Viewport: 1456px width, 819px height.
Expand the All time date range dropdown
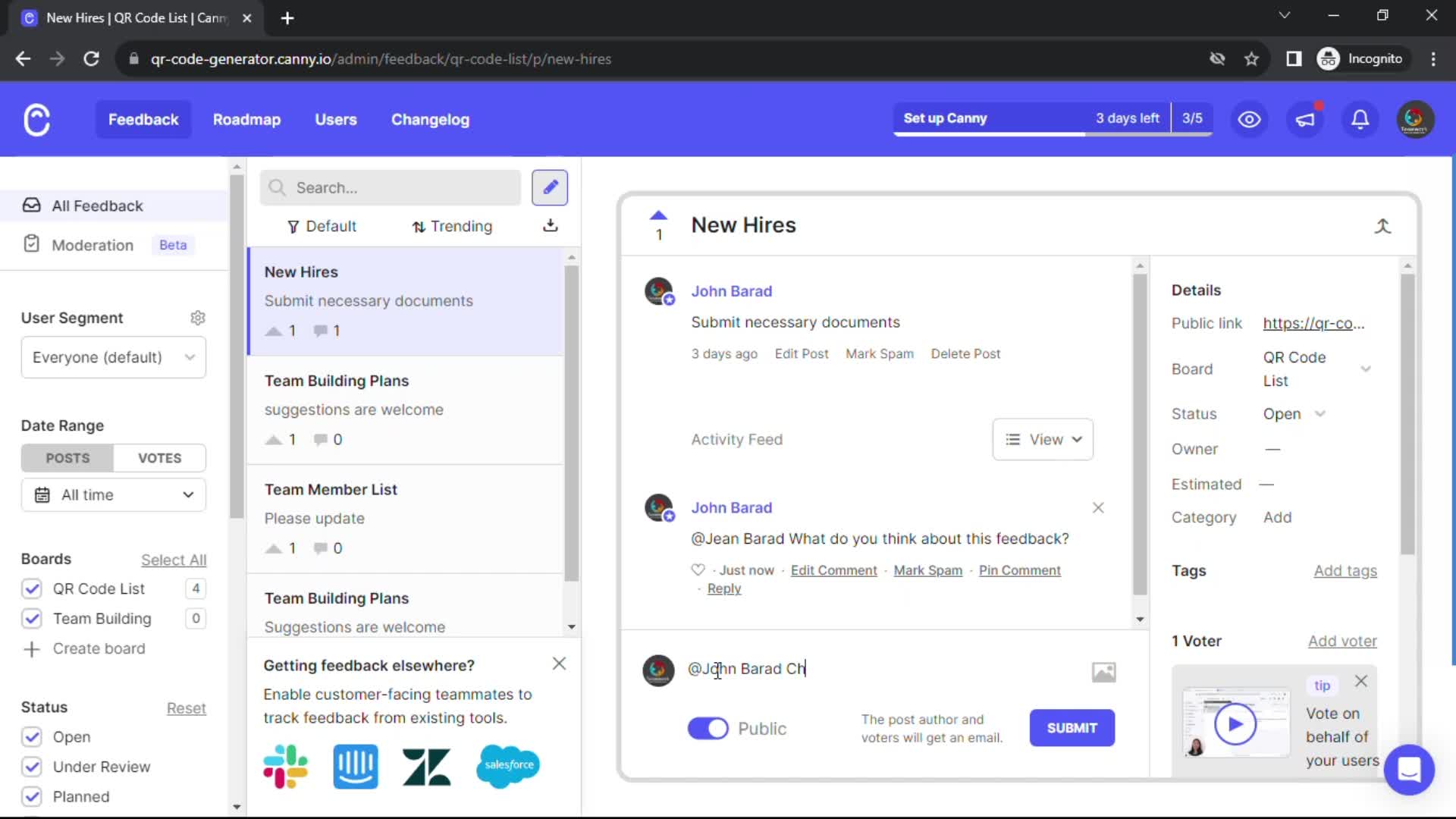click(113, 494)
